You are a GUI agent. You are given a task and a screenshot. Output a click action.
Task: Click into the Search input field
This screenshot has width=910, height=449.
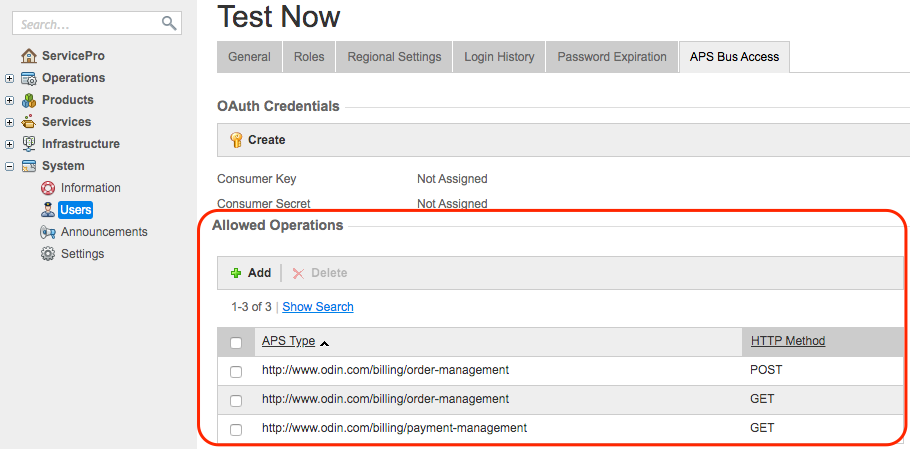87,24
